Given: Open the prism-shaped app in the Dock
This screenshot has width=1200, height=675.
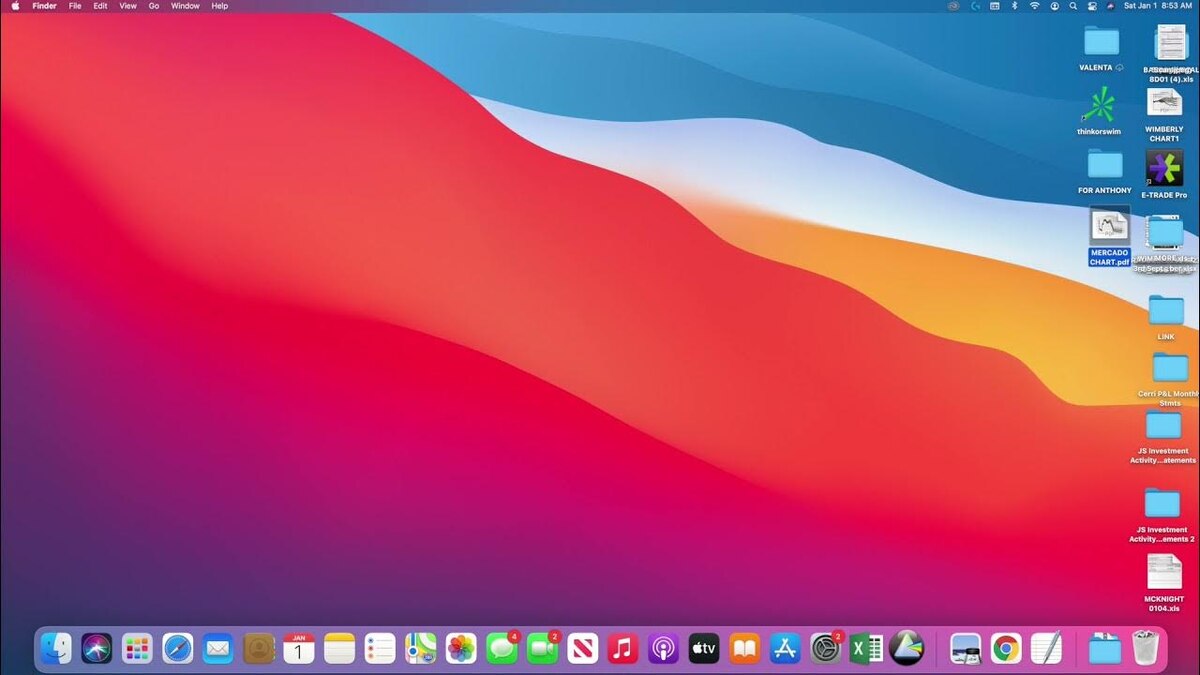Looking at the screenshot, I should click(x=906, y=649).
